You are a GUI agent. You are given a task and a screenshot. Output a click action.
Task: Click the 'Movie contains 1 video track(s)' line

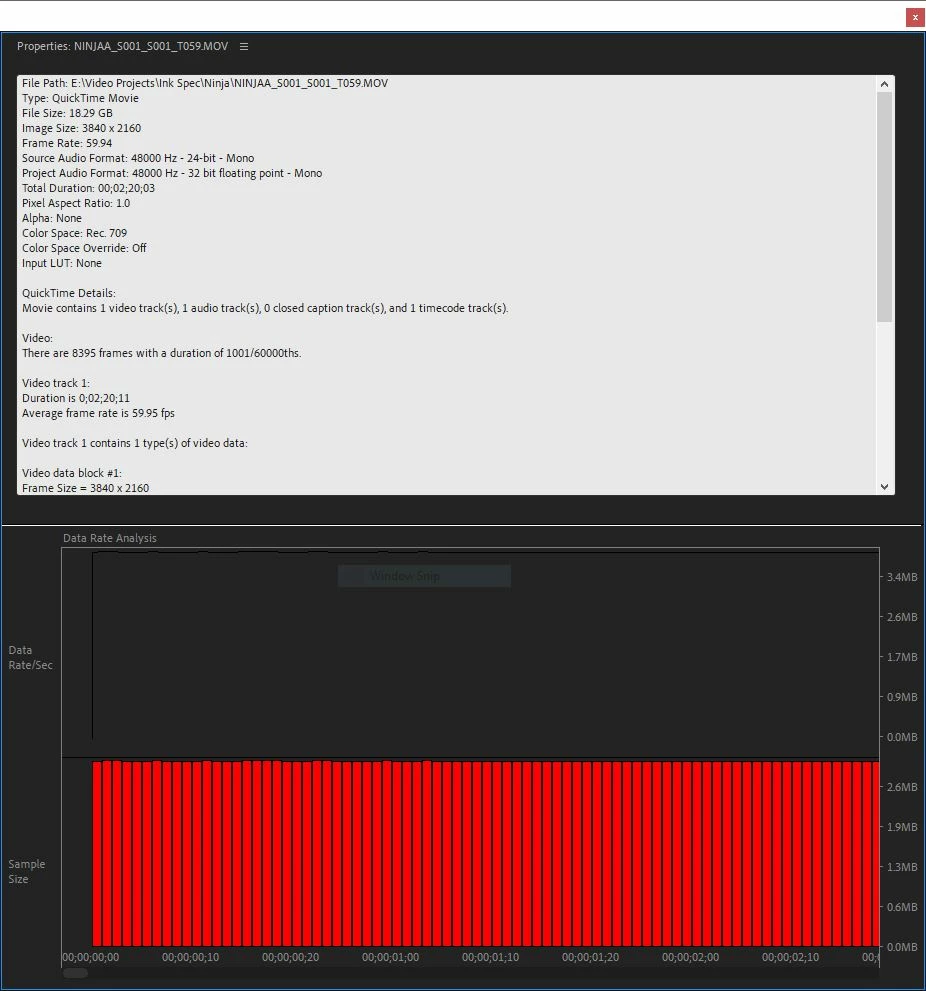coord(265,308)
